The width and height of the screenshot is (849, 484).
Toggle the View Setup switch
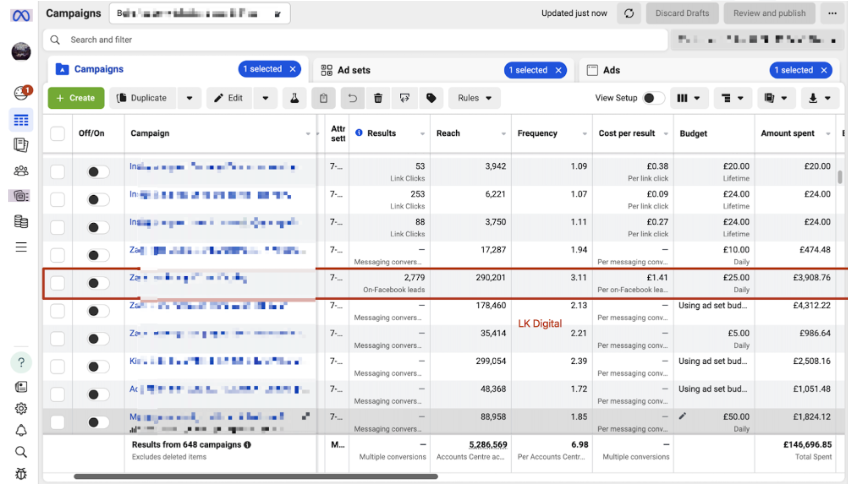point(653,98)
